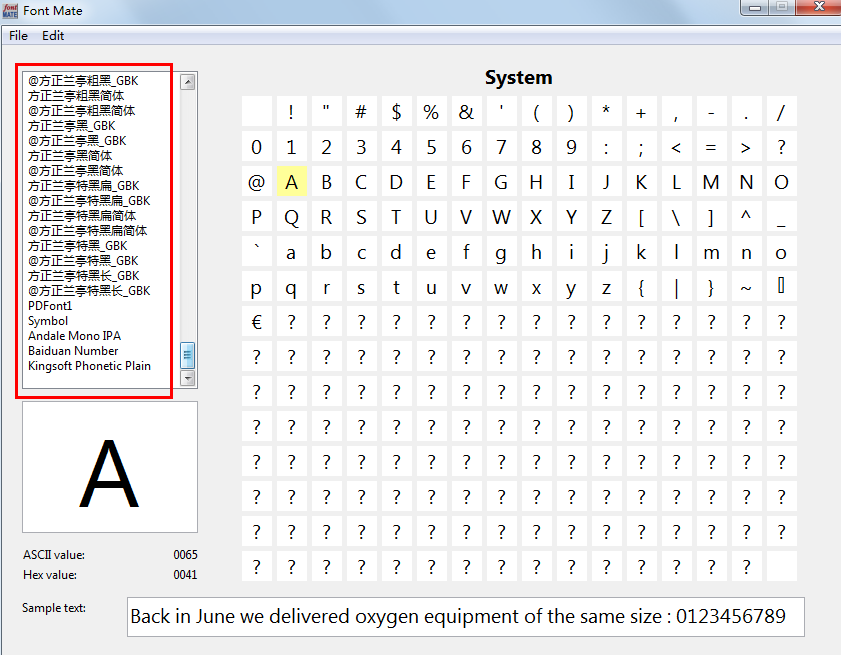Click the Hex value 0041
Viewport: 841px width, 655px height.
pyautogui.click(x=186, y=575)
